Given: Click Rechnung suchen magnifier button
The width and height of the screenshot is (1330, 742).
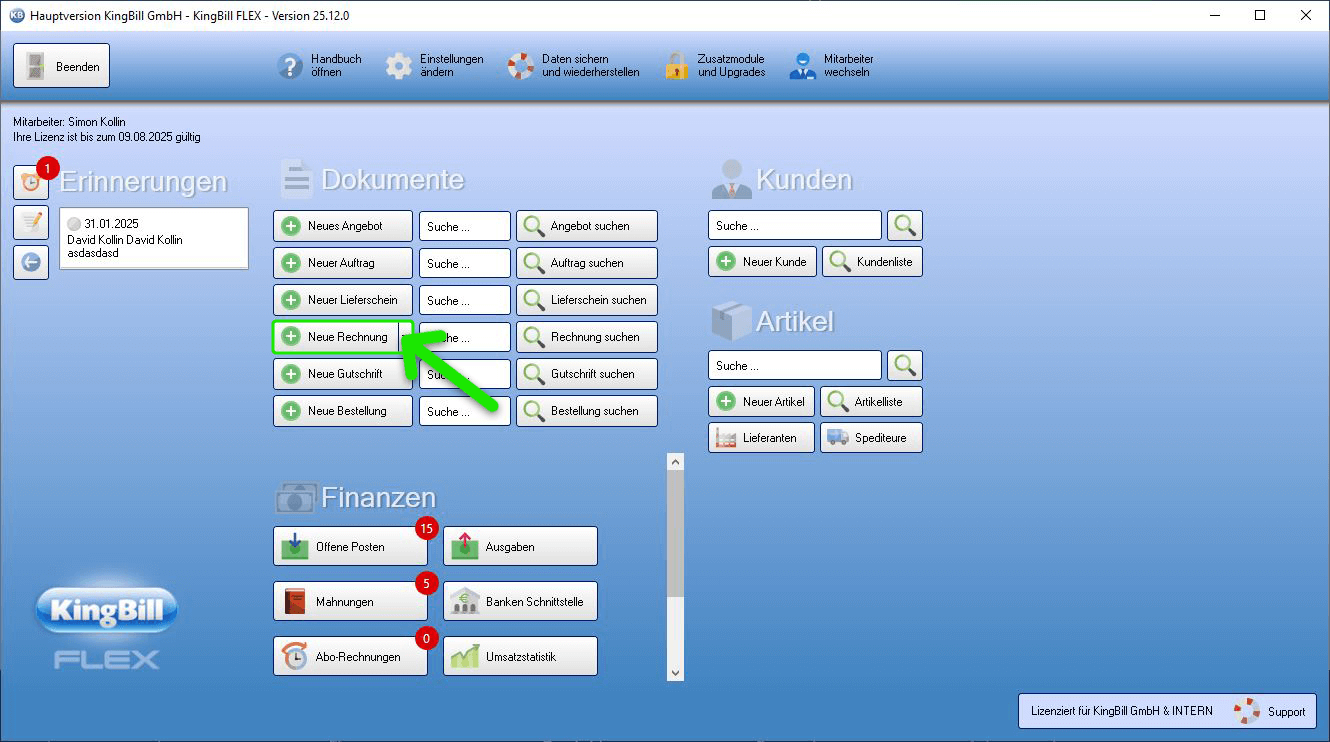Looking at the screenshot, I should pos(587,337).
